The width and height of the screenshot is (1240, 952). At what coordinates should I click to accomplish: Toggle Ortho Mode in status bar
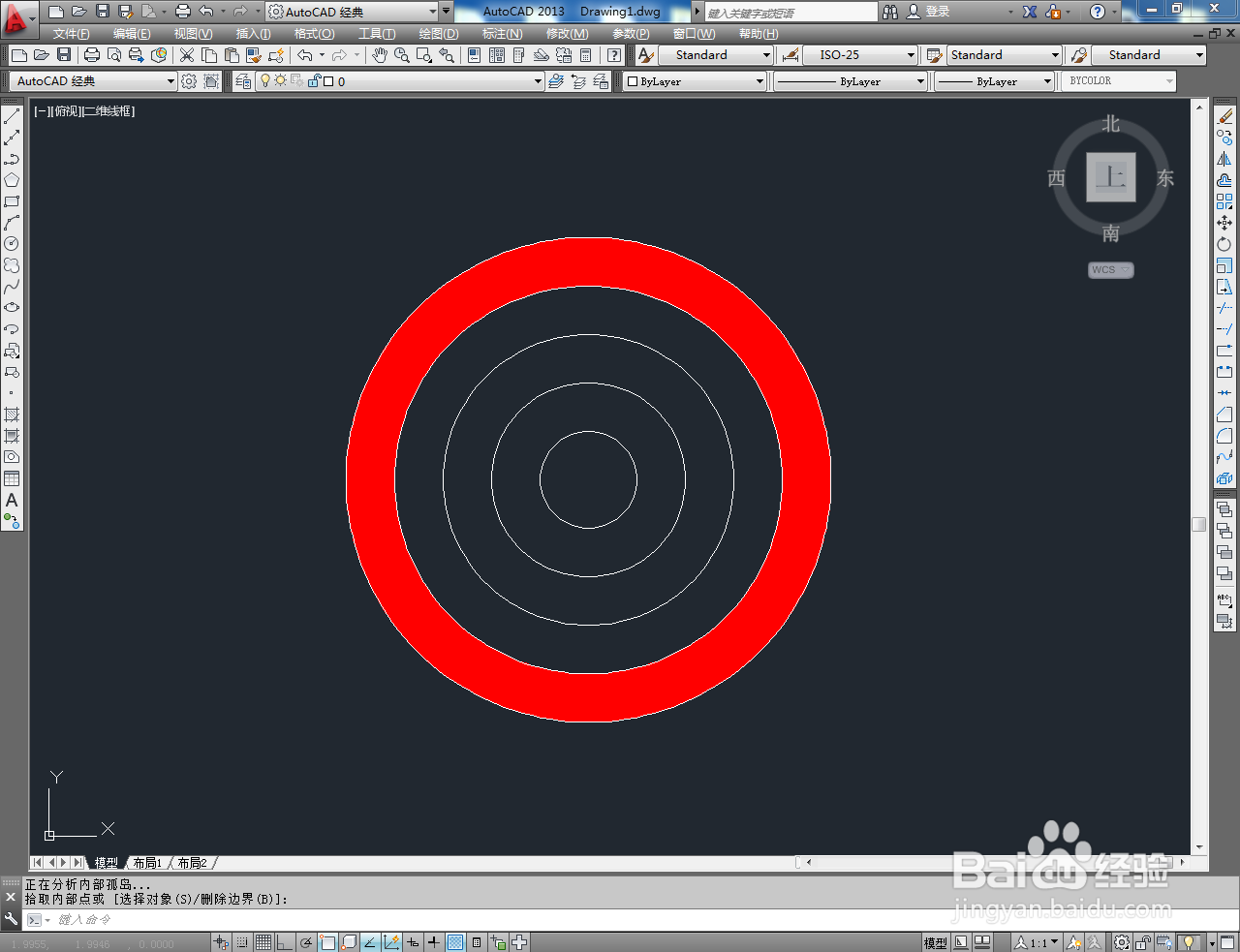pyautogui.click(x=285, y=942)
